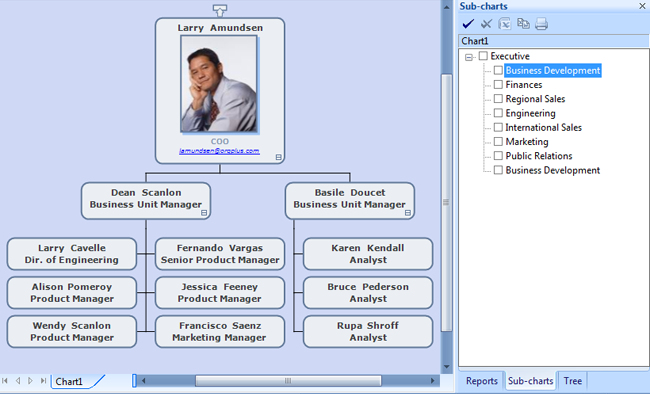This screenshot has height=394, width=650.
Task: Open Larry Amundsen's email link
Action: click(219, 151)
